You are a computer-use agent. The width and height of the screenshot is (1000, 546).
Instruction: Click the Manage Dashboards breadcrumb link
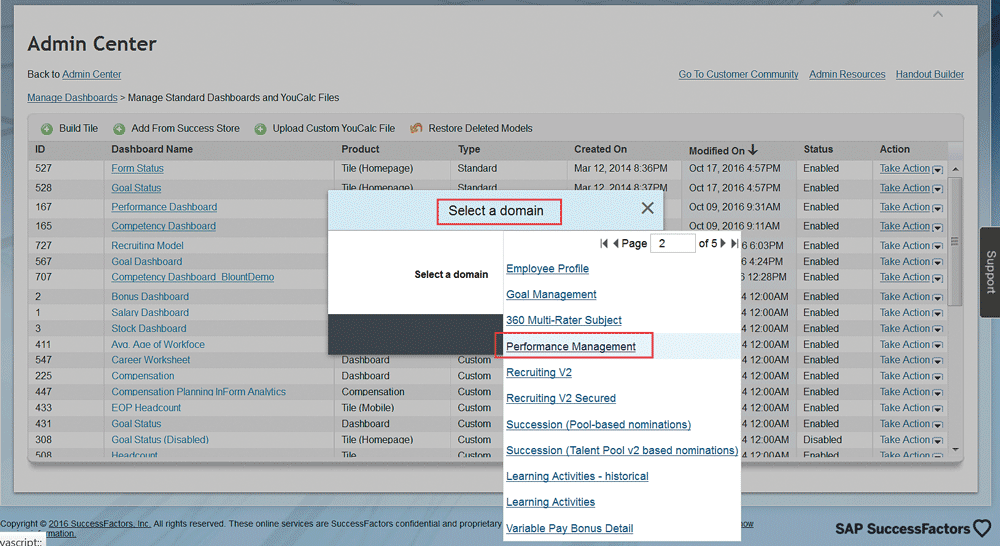coord(72,98)
